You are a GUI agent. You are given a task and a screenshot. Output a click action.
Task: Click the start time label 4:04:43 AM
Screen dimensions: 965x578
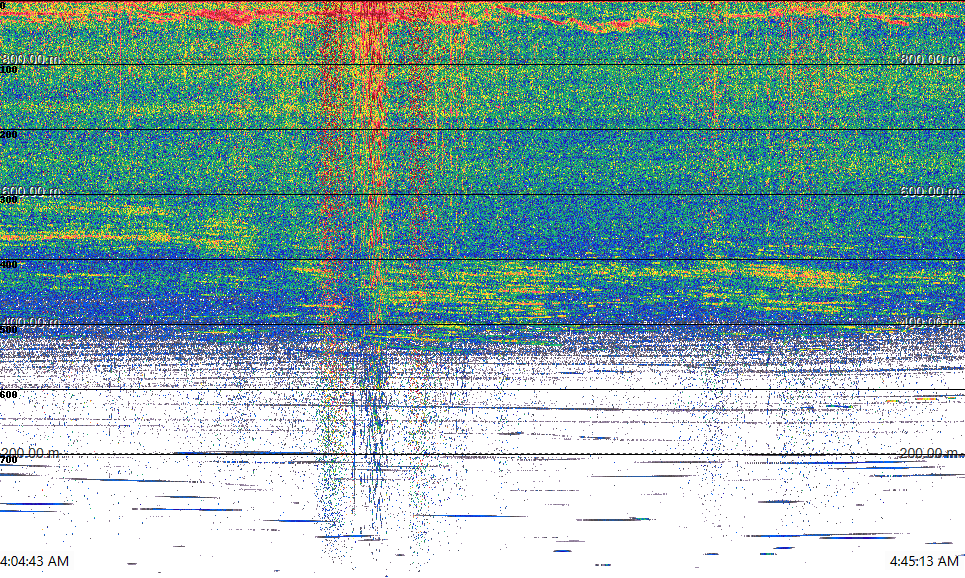point(34,561)
